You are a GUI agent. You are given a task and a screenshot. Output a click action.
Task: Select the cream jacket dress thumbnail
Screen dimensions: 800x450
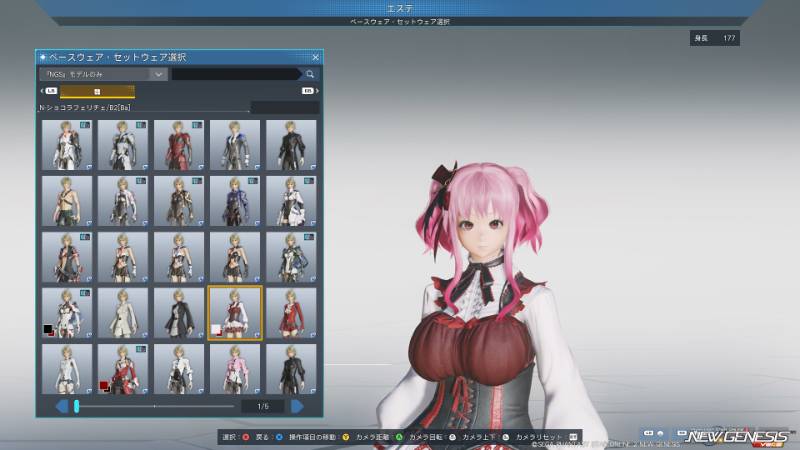tap(122, 313)
